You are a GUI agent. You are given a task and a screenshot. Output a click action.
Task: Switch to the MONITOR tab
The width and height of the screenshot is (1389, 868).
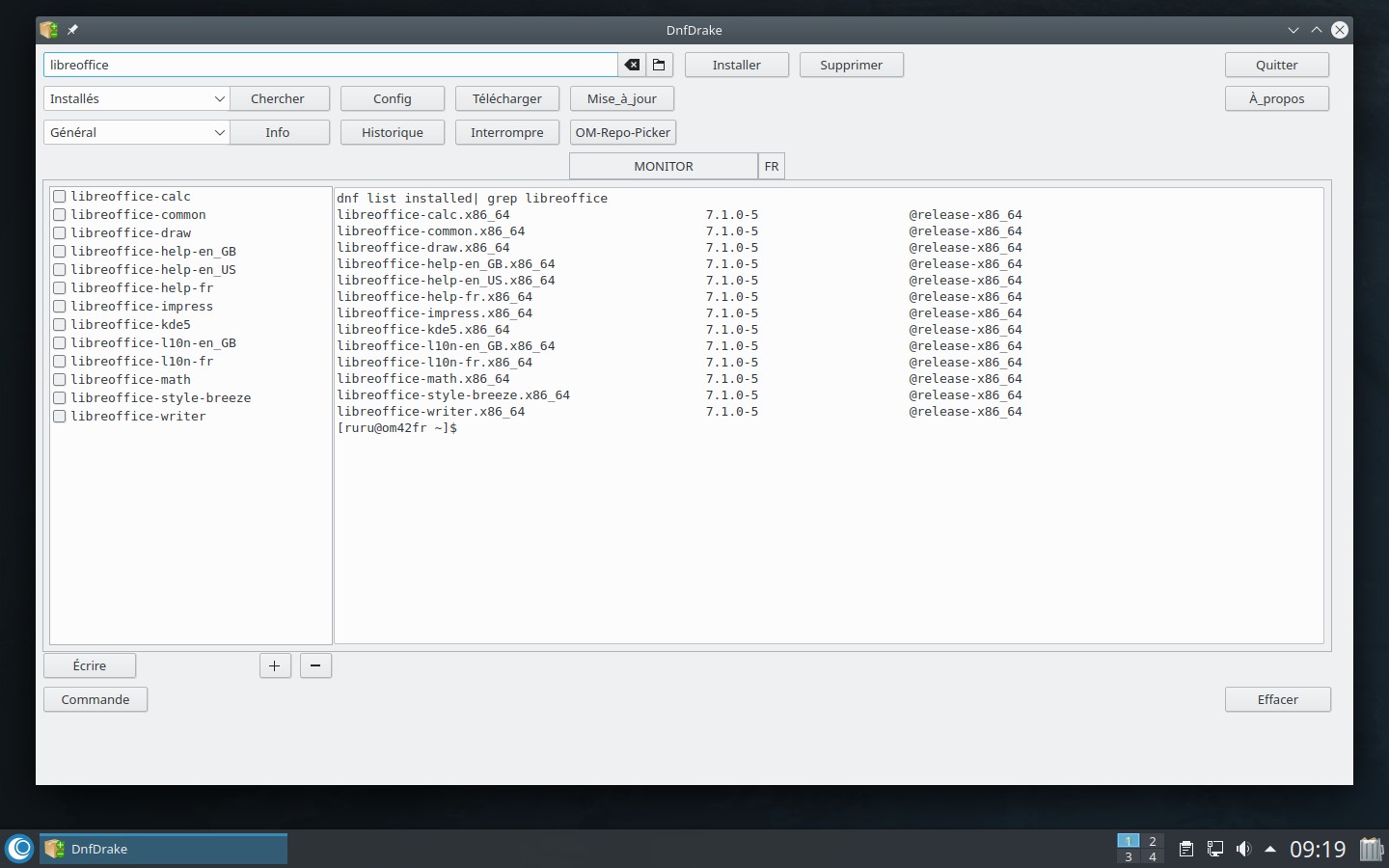point(664,166)
